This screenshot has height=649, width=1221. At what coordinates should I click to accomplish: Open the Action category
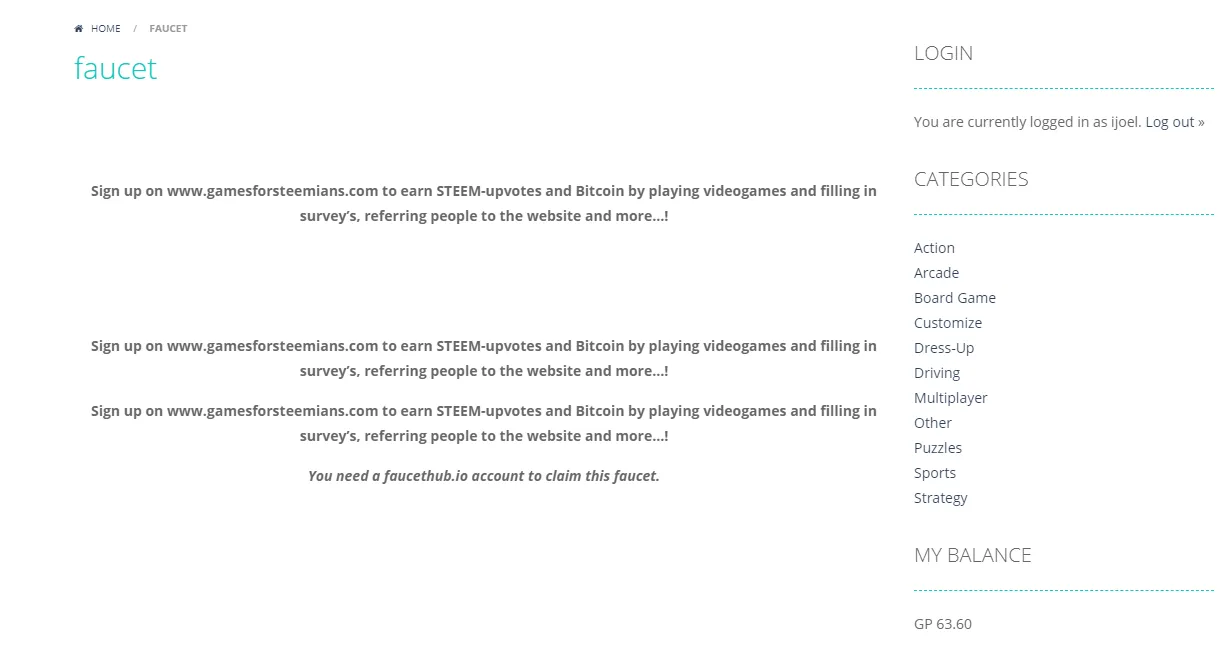934,248
